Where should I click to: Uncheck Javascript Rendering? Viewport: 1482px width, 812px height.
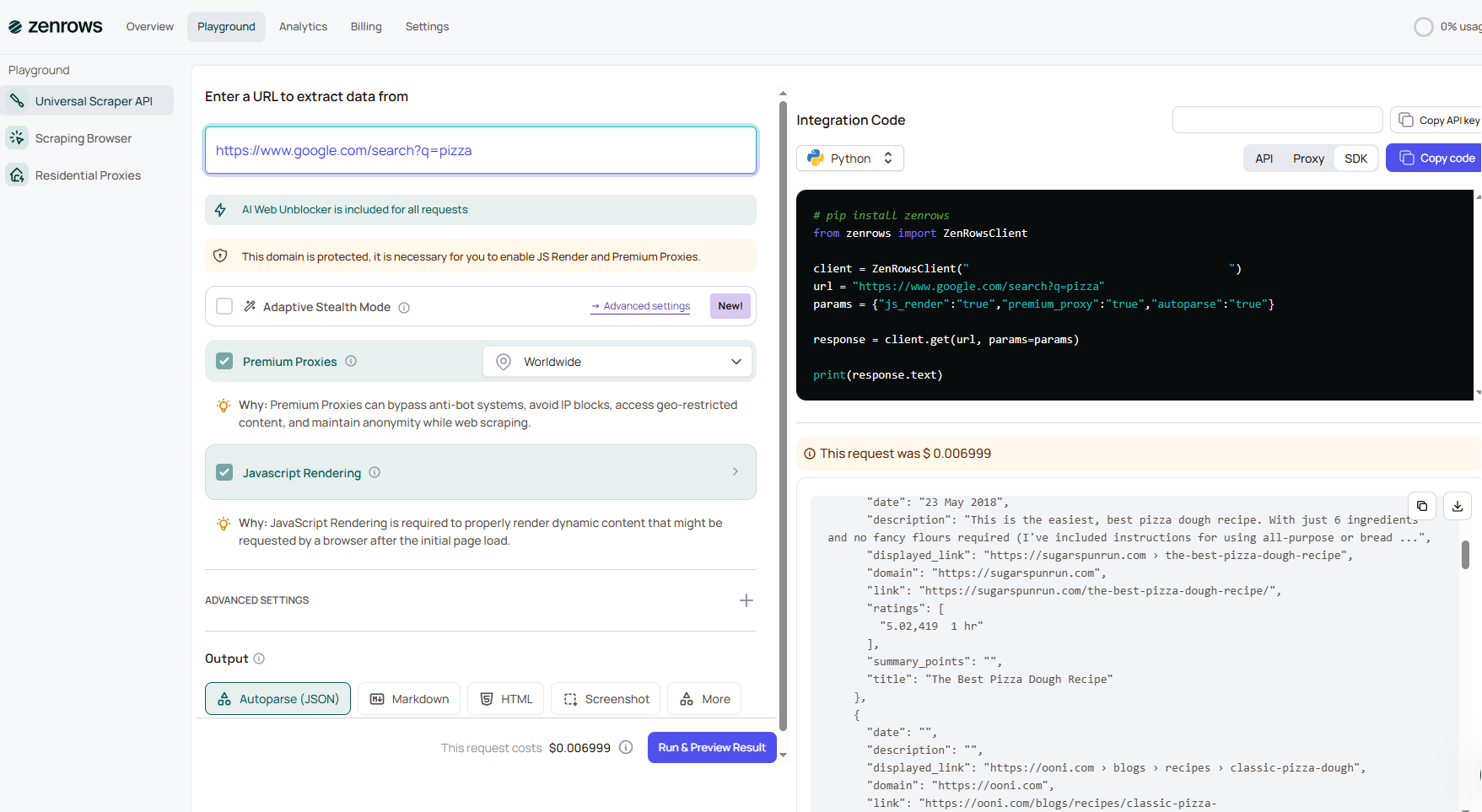[x=224, y=472]
